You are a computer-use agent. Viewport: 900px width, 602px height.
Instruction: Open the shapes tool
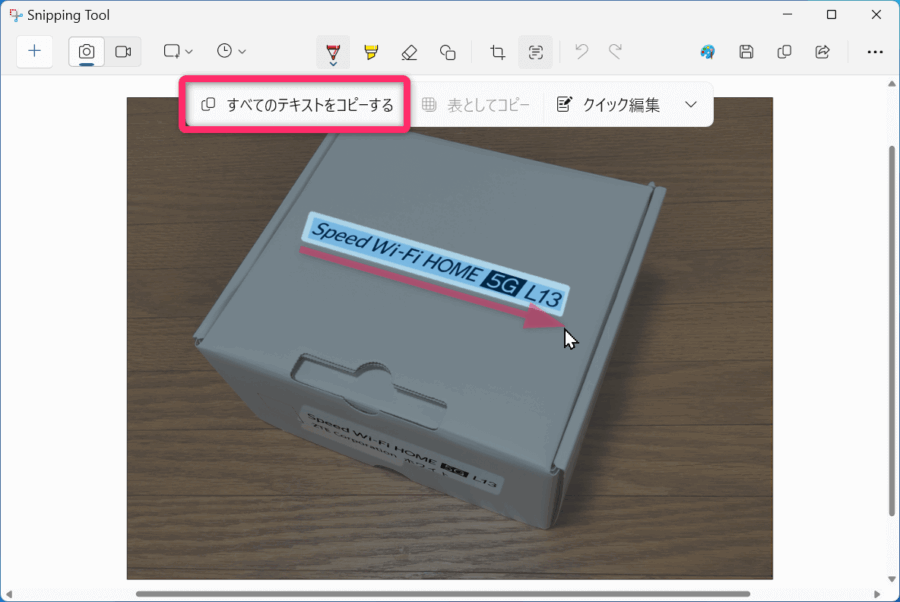(447, 51)
